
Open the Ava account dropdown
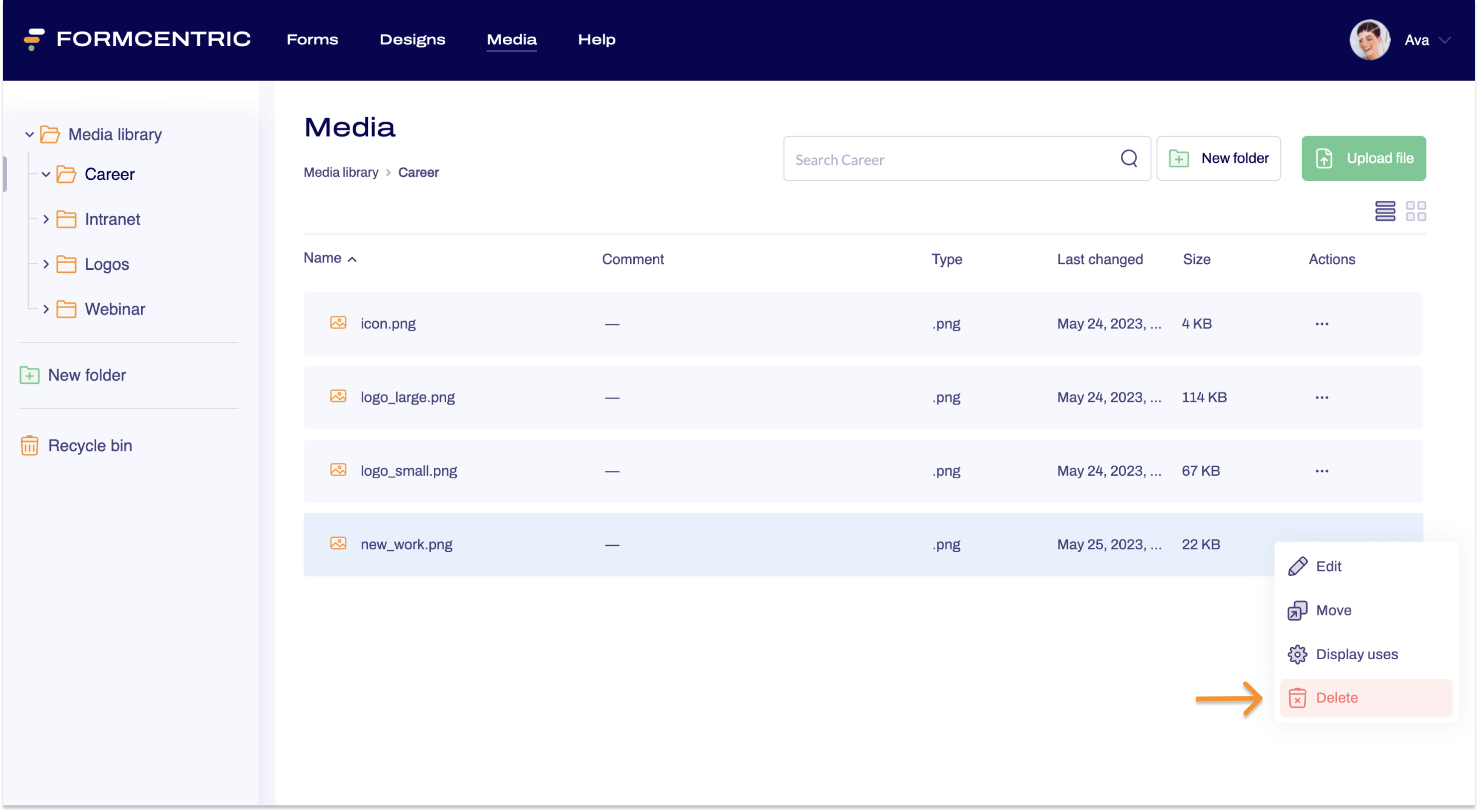[1428, 40]
